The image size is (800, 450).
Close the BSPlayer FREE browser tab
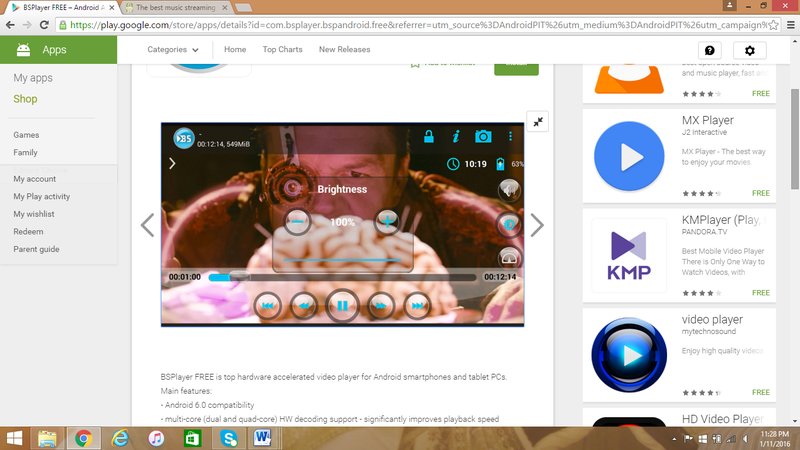coord(112,8)
